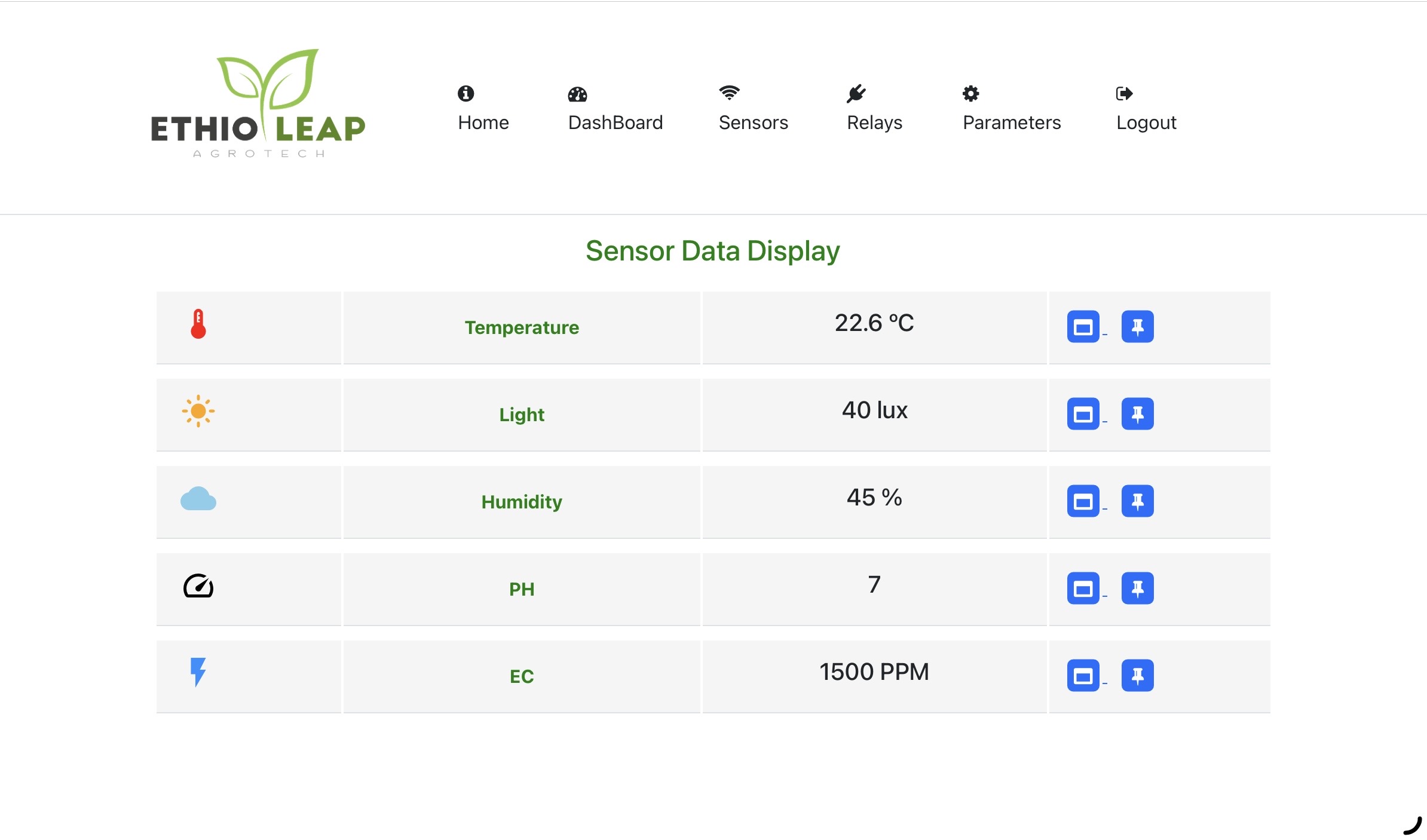The width and height of the screenshot is (1427, 840).
Task: Go to the DashBoard page
Action: pos(615,122)
